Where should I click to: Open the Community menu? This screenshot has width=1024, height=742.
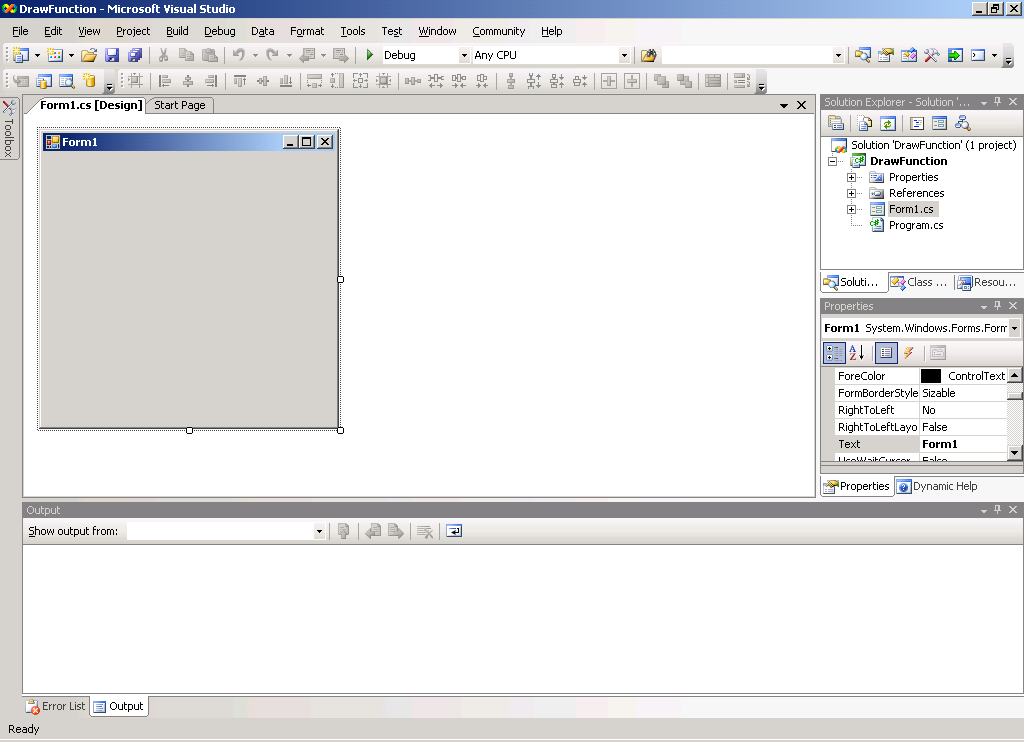(x=498, y=31)
